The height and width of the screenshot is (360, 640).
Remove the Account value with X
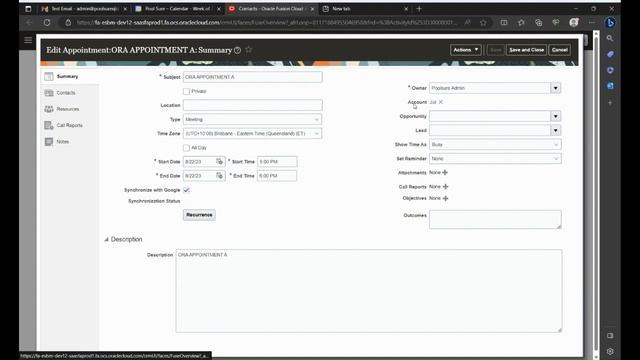(x=441, y=102)
